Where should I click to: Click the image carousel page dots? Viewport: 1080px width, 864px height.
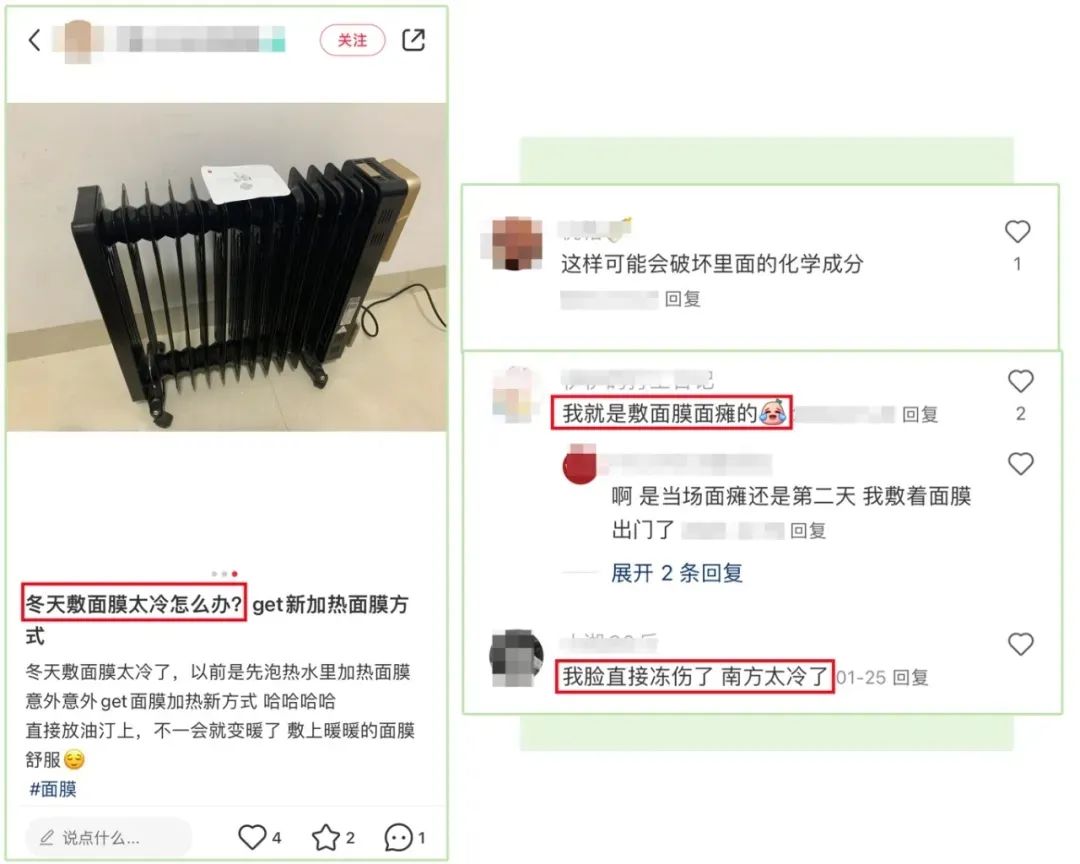[x=225, y=574]
